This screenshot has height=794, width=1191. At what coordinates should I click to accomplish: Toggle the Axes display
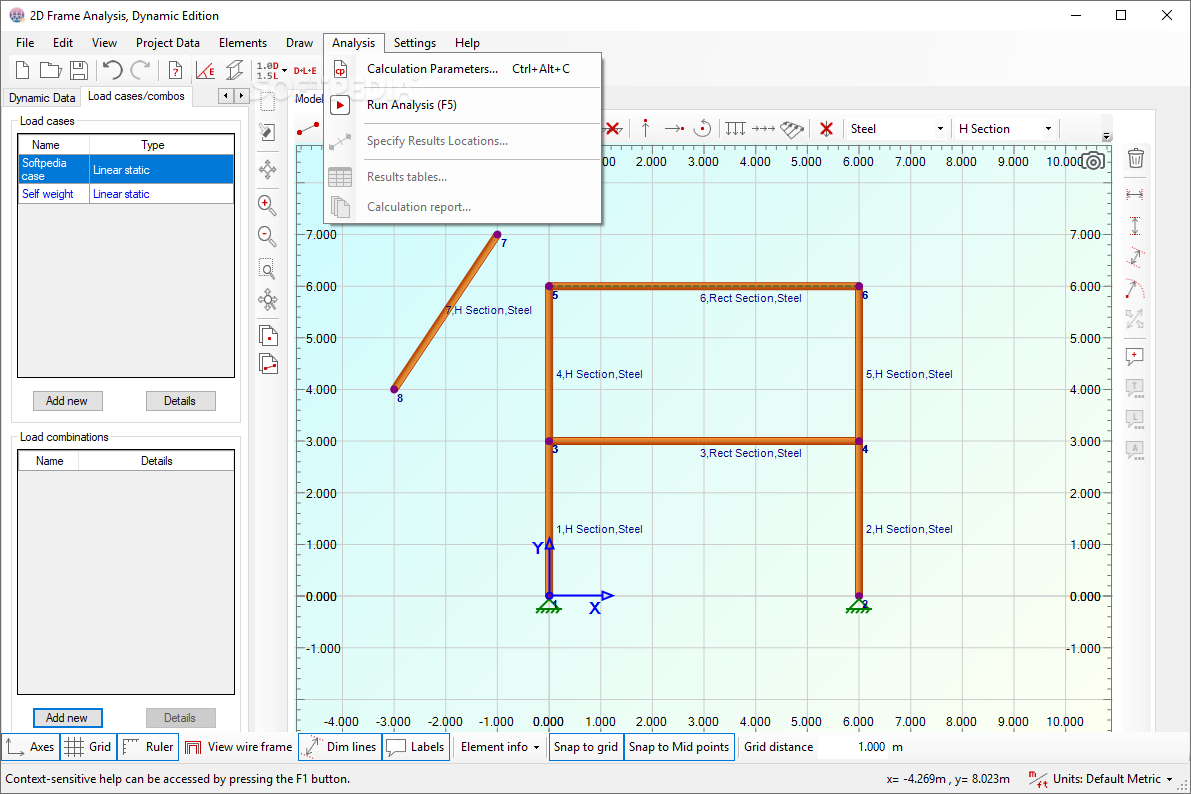pyautogui.click(x=30, y=747)
